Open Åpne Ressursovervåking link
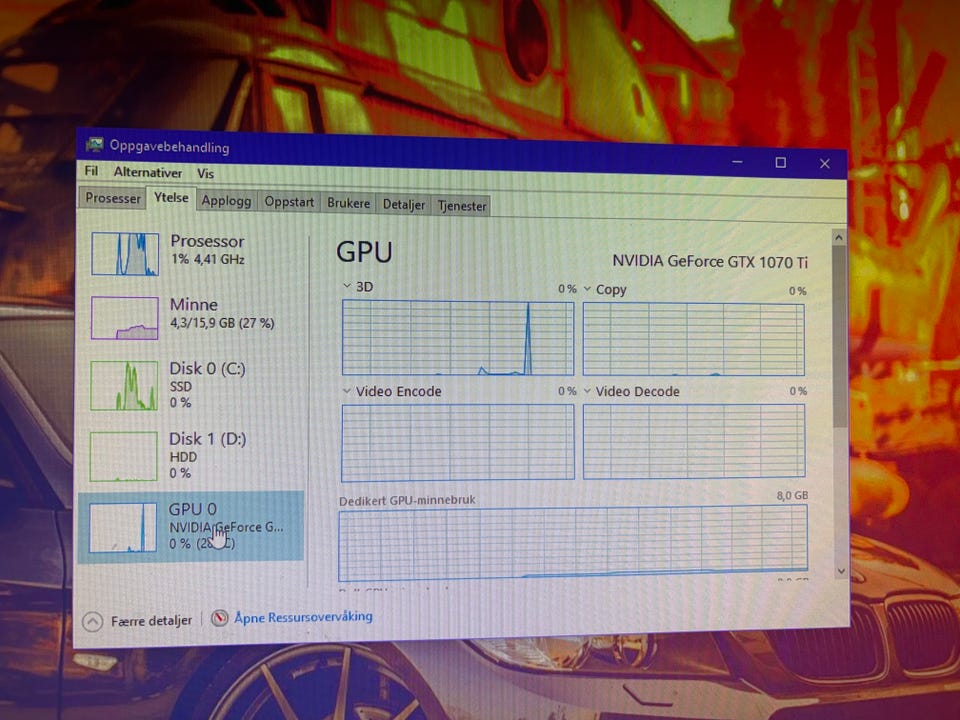 click(304, 617)
